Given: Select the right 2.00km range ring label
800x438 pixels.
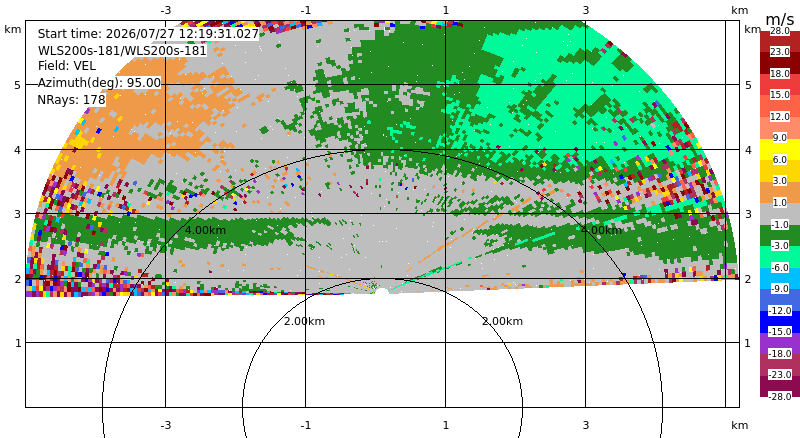Looking at the screenshot, I should 503,321.
